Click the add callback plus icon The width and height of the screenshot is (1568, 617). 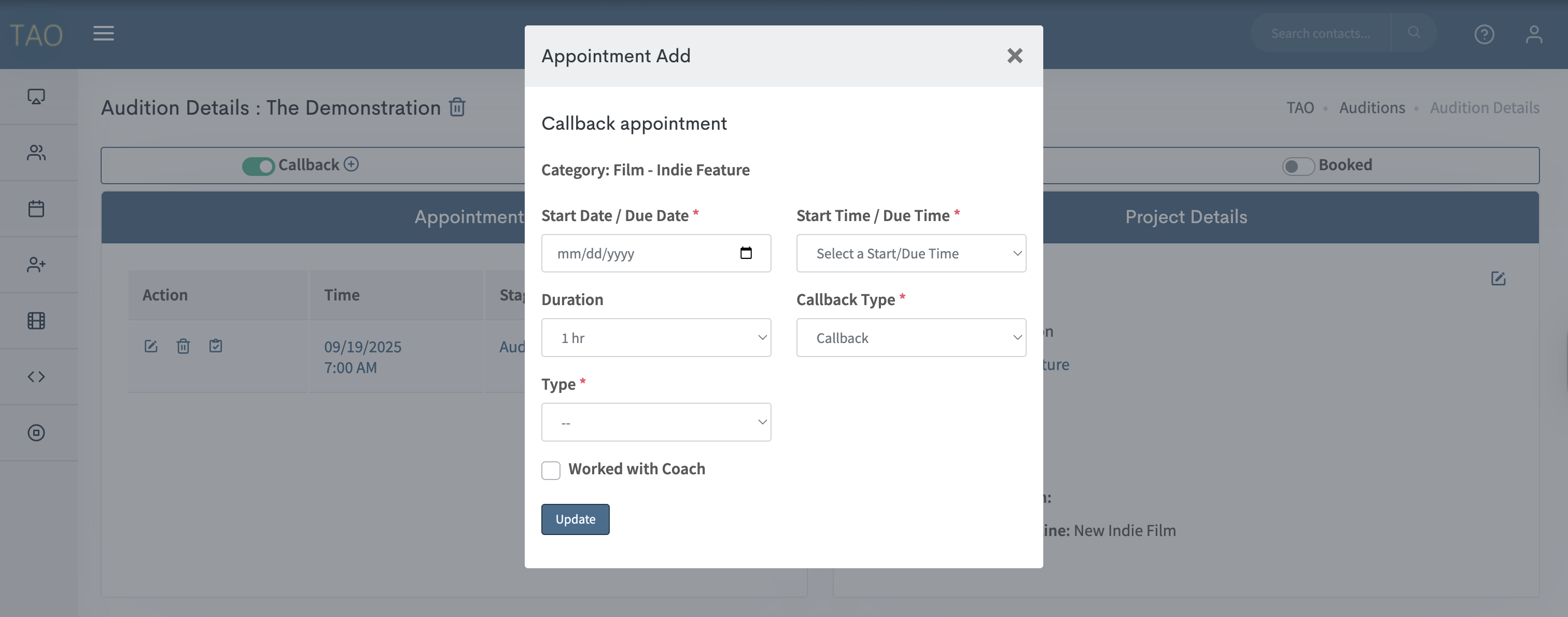click(351, 164)
